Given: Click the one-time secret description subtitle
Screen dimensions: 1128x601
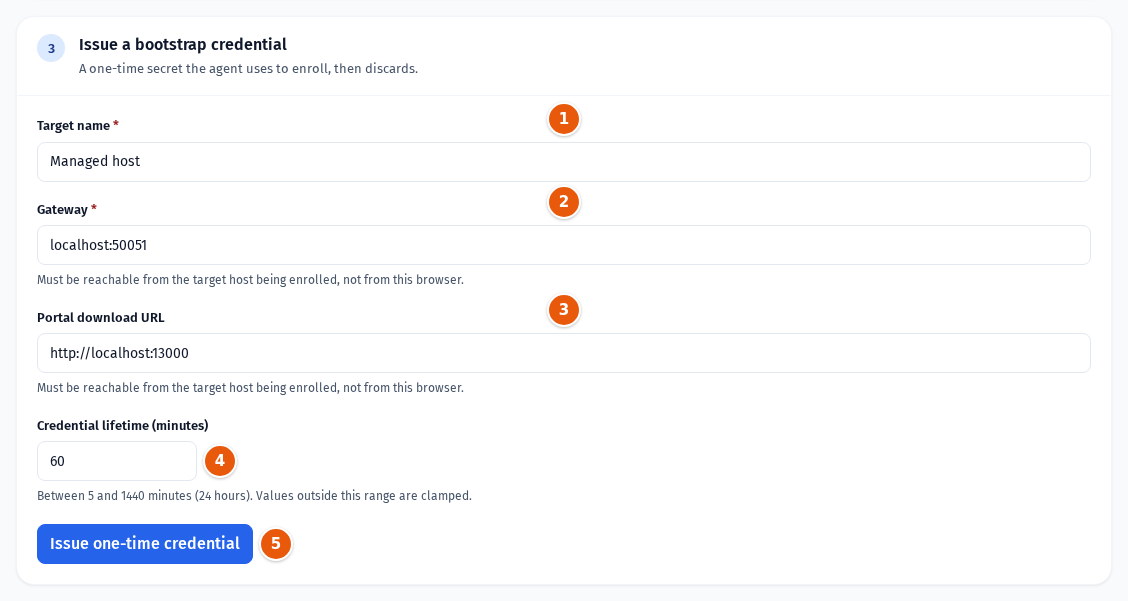Looking at the screenshot, I should pyautogui.click(x=248, y=69).
